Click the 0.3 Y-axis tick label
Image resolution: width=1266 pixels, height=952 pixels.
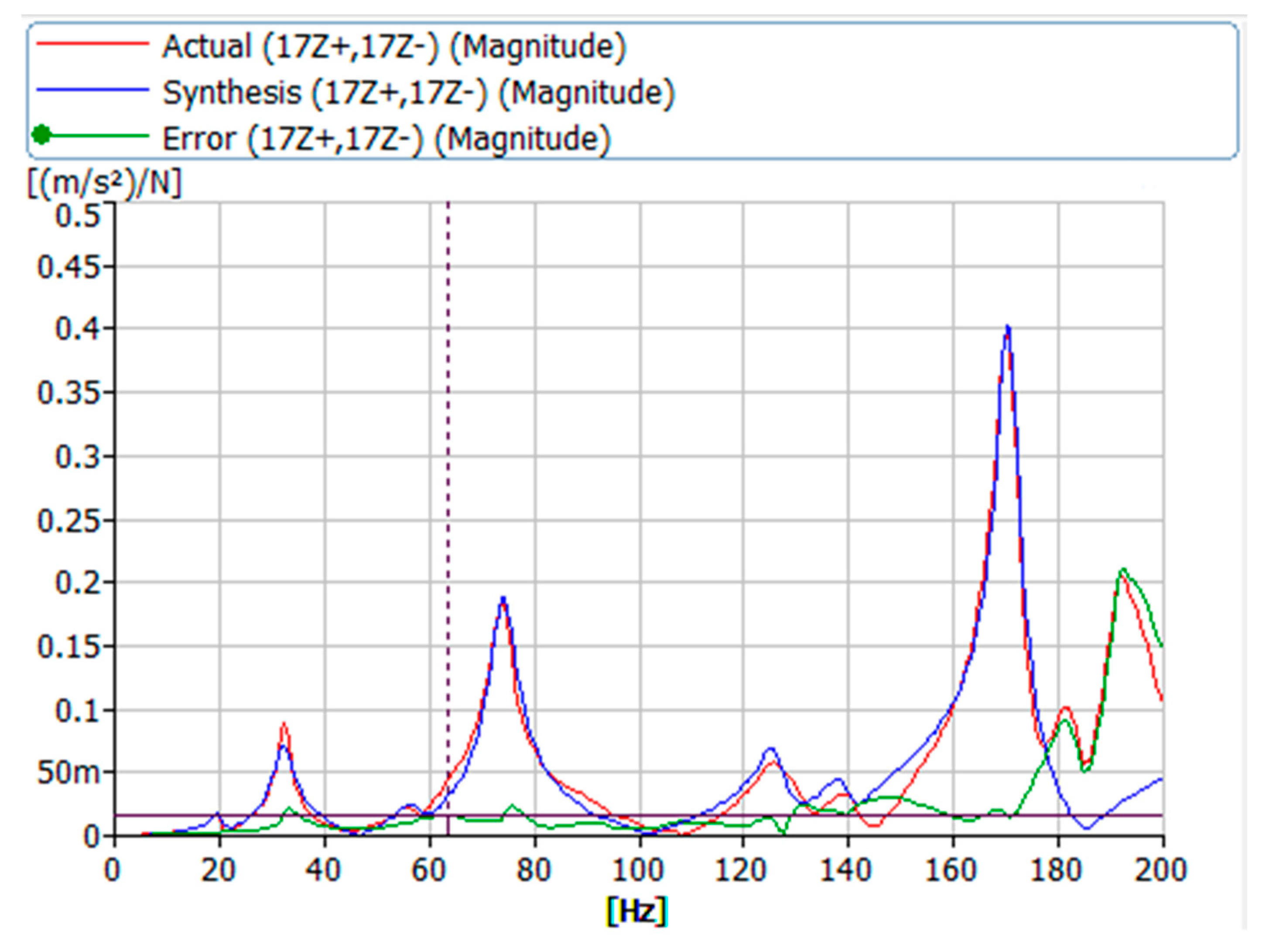tap(78, 457)
